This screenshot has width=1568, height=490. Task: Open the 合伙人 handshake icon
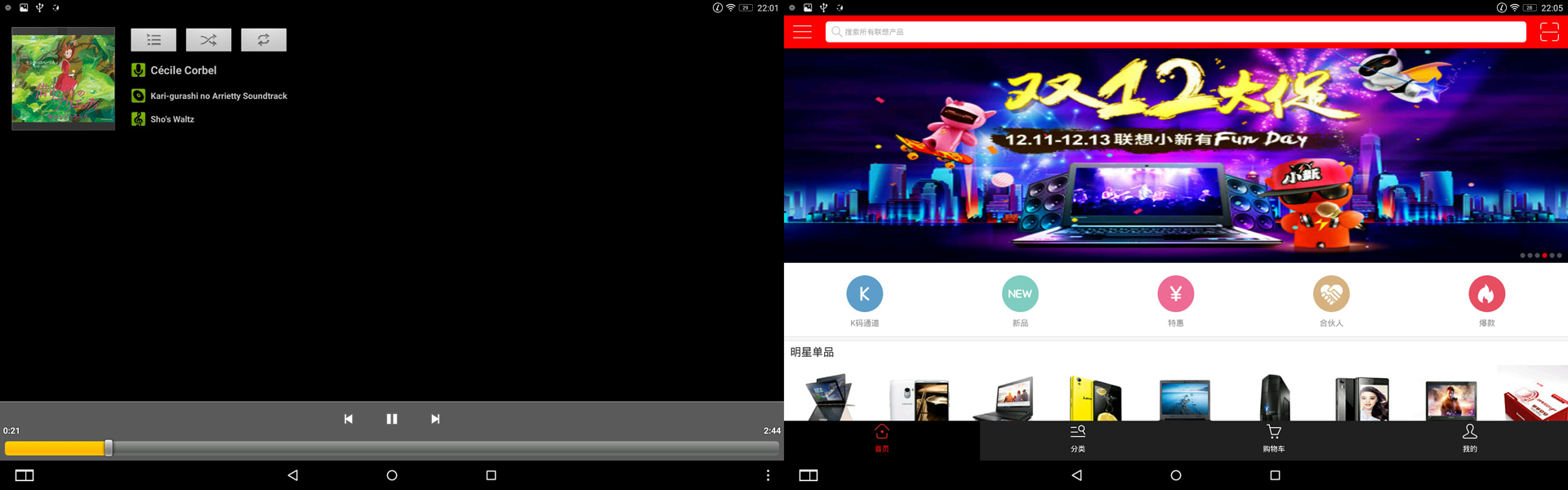tap(1331, 295)
